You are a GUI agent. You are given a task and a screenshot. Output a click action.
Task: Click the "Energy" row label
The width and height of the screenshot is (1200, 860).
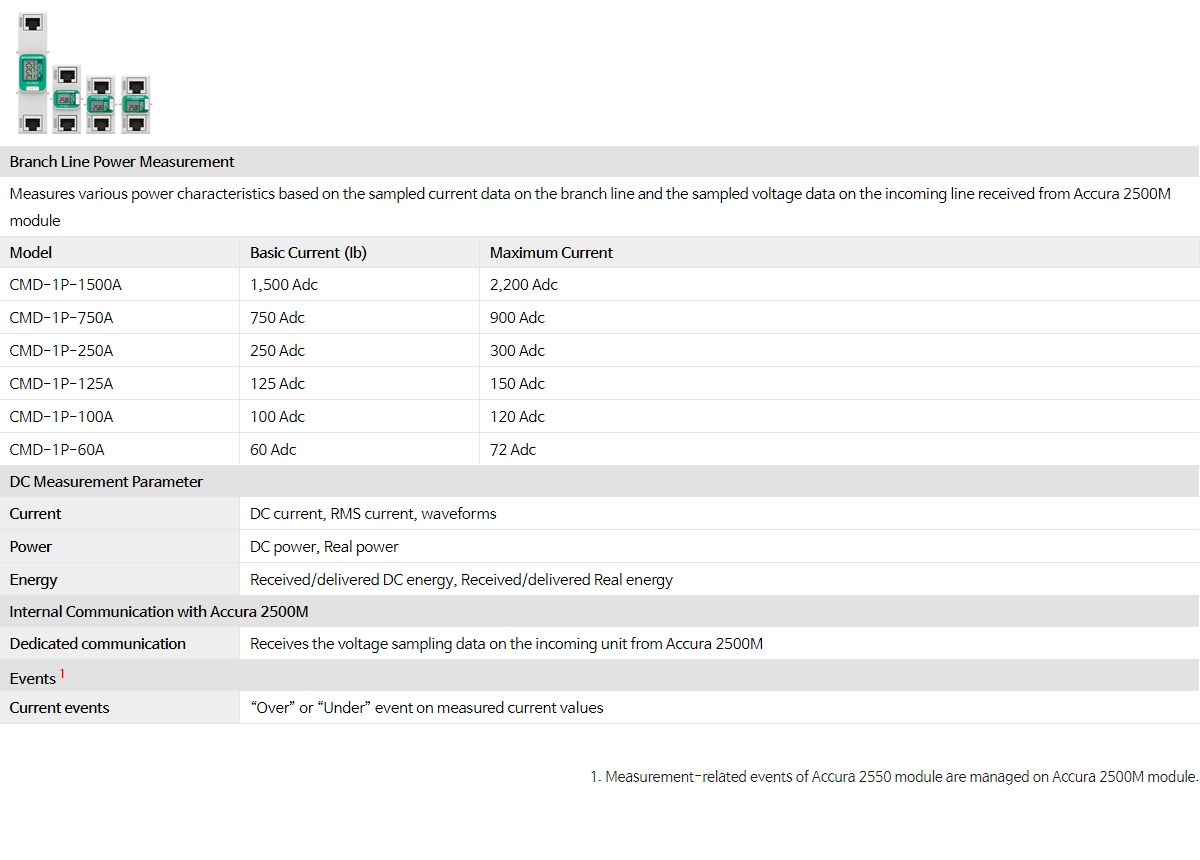tap(34, 580)
